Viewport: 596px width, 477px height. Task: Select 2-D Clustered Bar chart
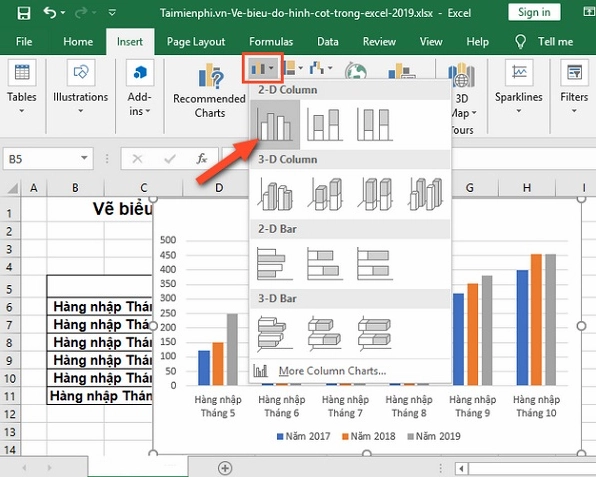click(x=274, y=264)
